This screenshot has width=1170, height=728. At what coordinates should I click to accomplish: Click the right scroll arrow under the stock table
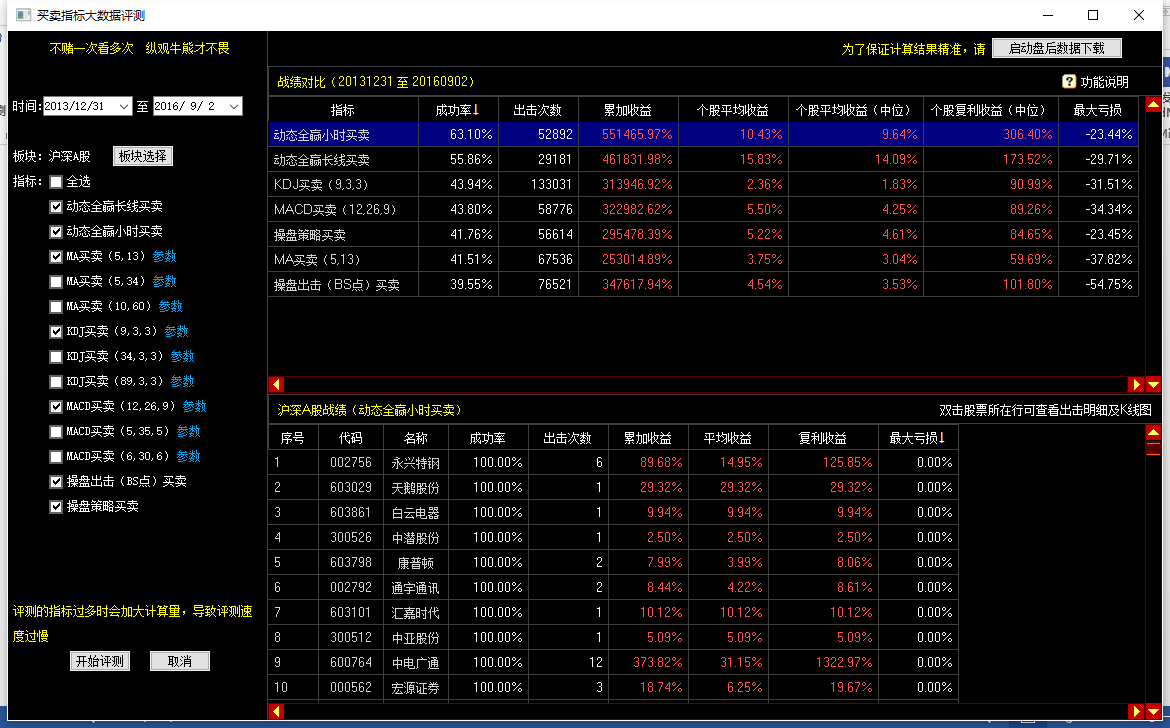coord(1136,711)
